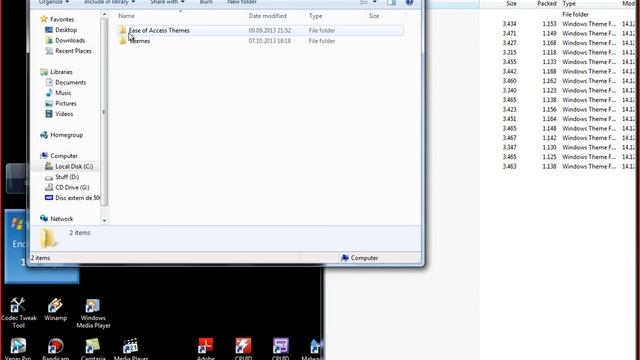Image resolution: width=640 pixels, height=360 pixels.
Task: Open the Windows Media Player desktop shortcut
Action: point(93,313)
